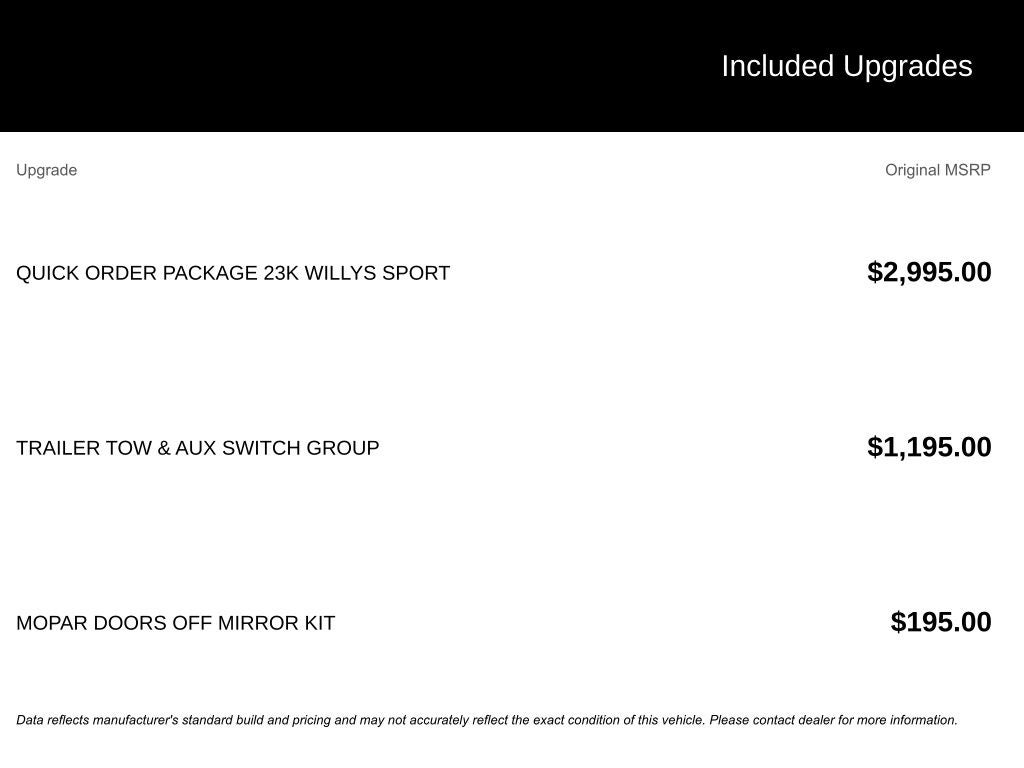Screen dimensions: 1024x768
Task: Click the Included Upgrades heading
Action: (x=846, y=66)
